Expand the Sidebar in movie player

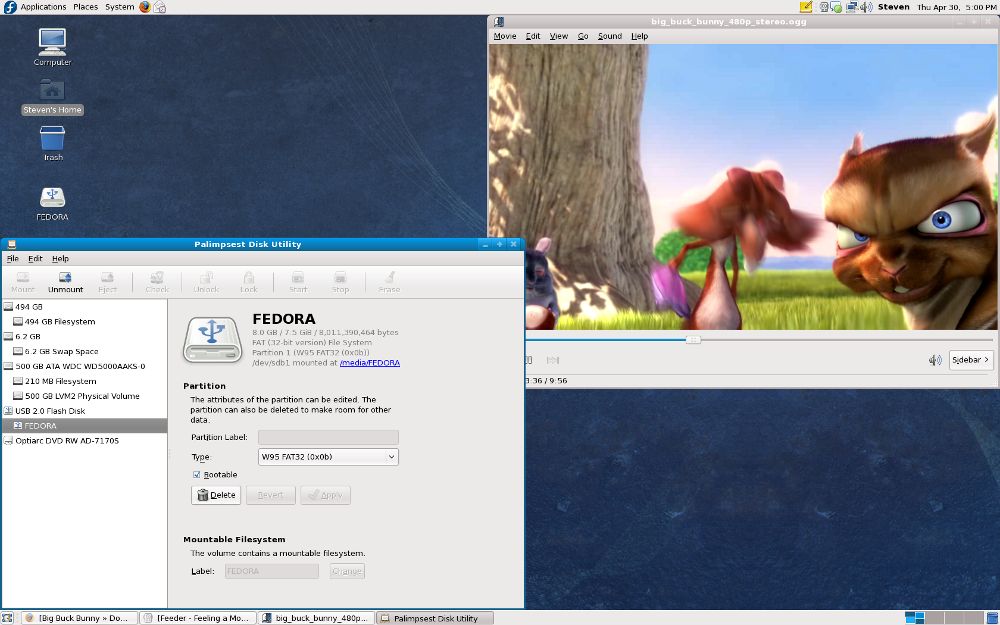[x=971, y=360]
